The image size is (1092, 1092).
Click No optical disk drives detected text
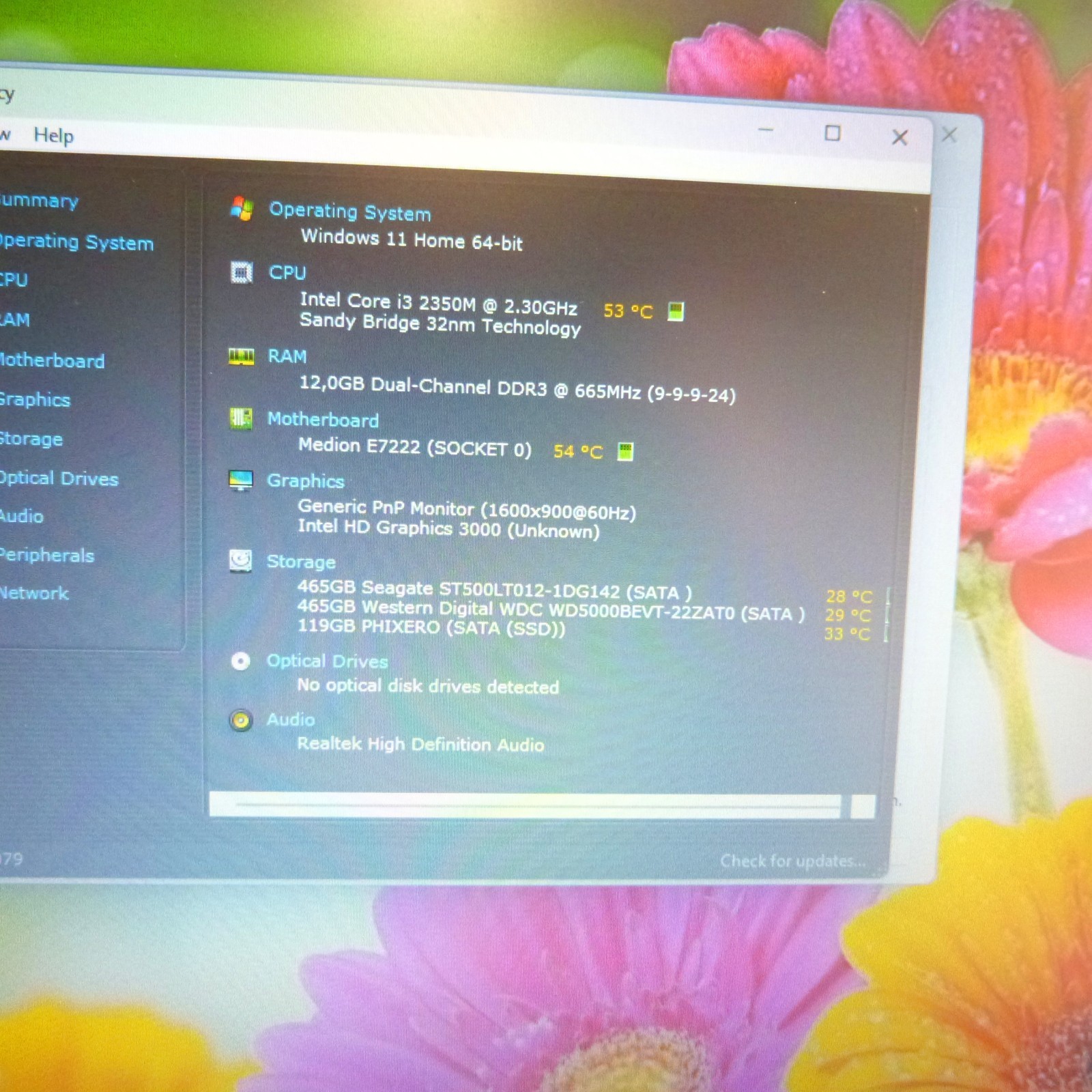pyautogui.click(x=428, y=686)
